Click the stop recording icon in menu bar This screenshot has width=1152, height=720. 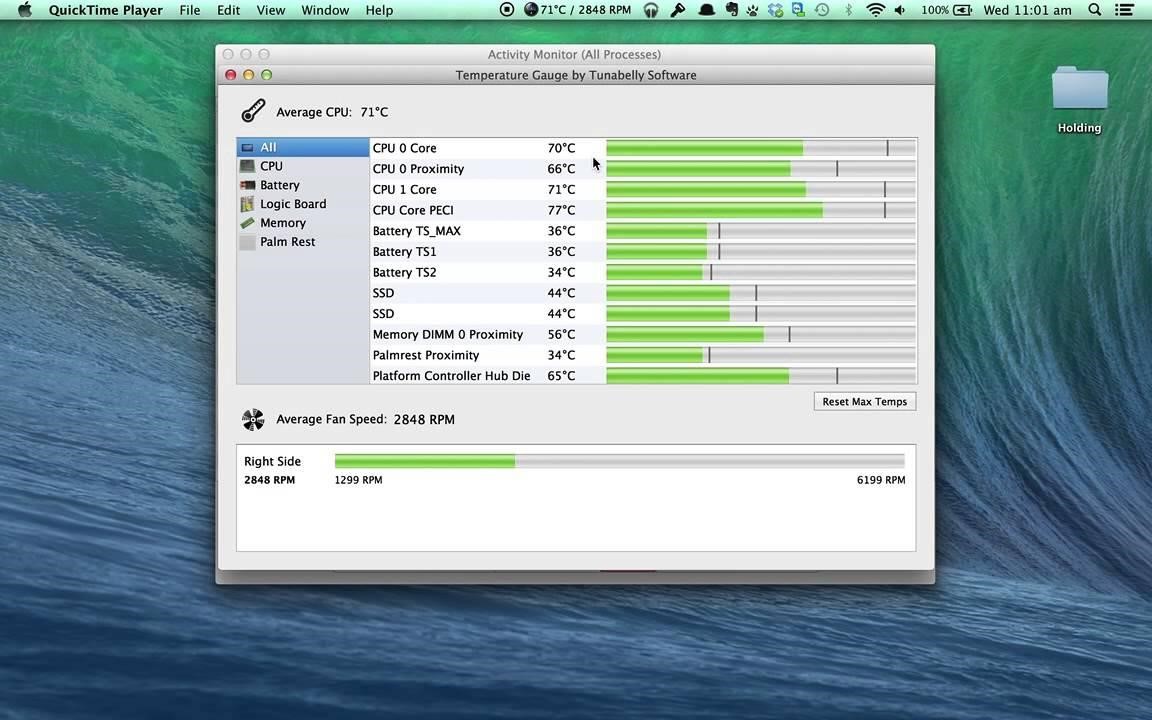point(506,10)
